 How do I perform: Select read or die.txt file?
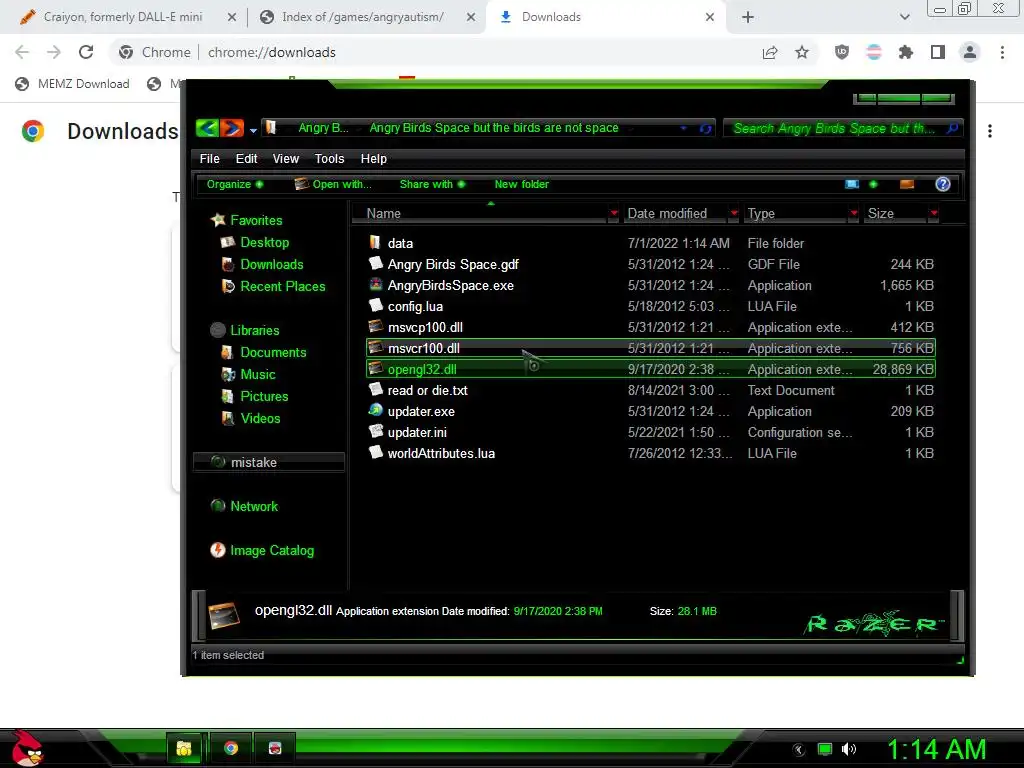651,391
